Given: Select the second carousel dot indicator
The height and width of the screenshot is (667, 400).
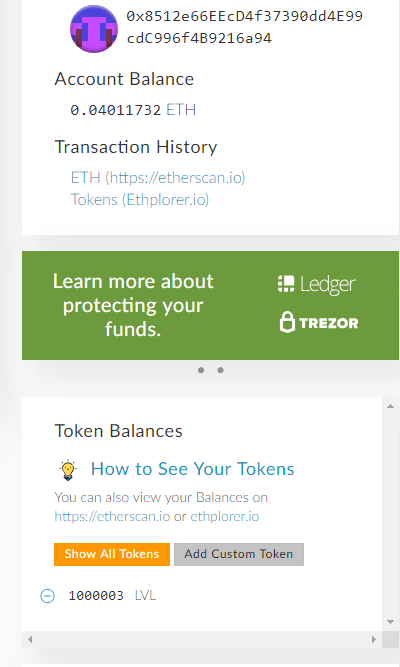Looking at the screenshot, I should pyautogui.click(x=220, y=370).
